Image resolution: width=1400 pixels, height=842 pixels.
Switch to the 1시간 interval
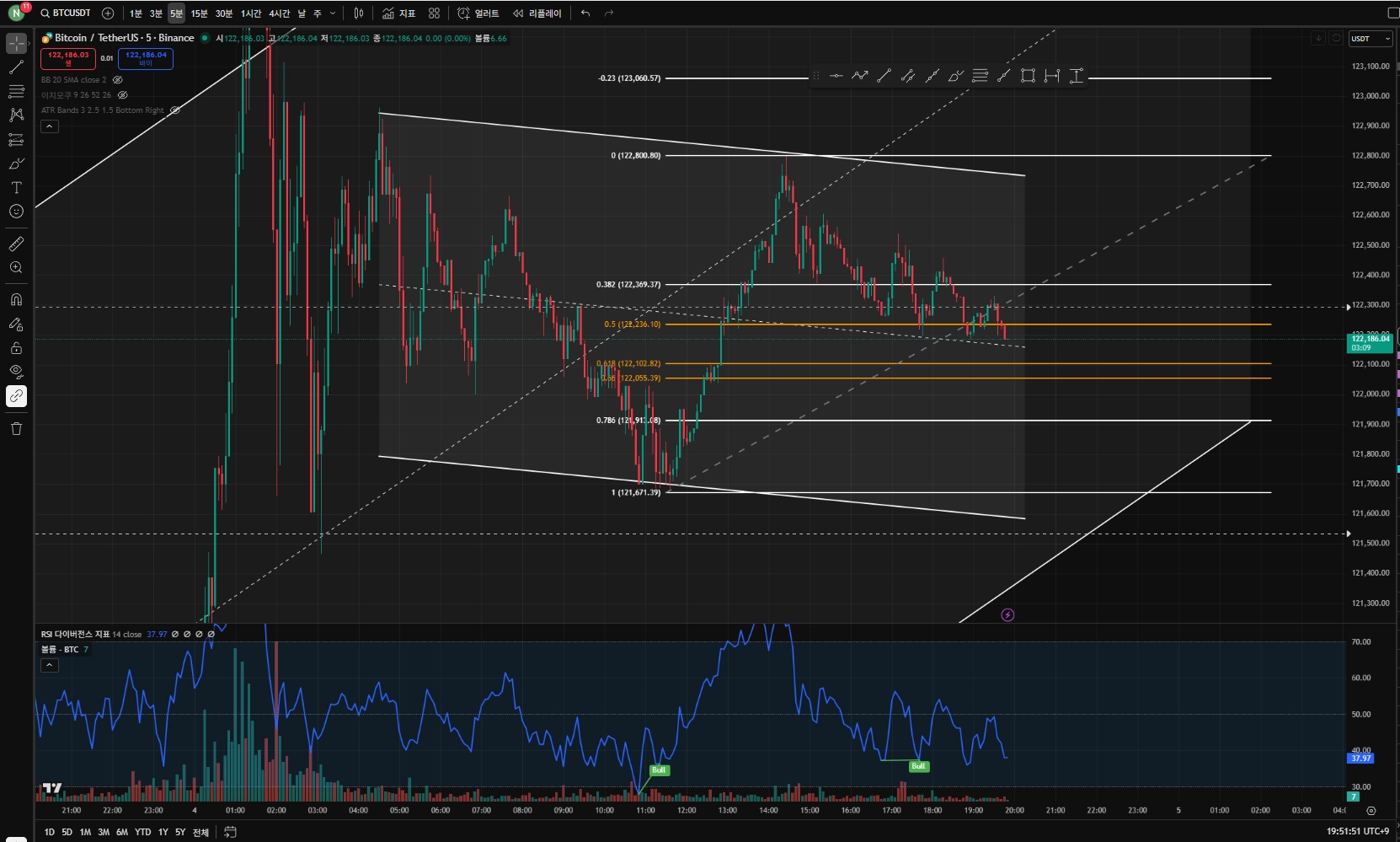click(251, 13)
